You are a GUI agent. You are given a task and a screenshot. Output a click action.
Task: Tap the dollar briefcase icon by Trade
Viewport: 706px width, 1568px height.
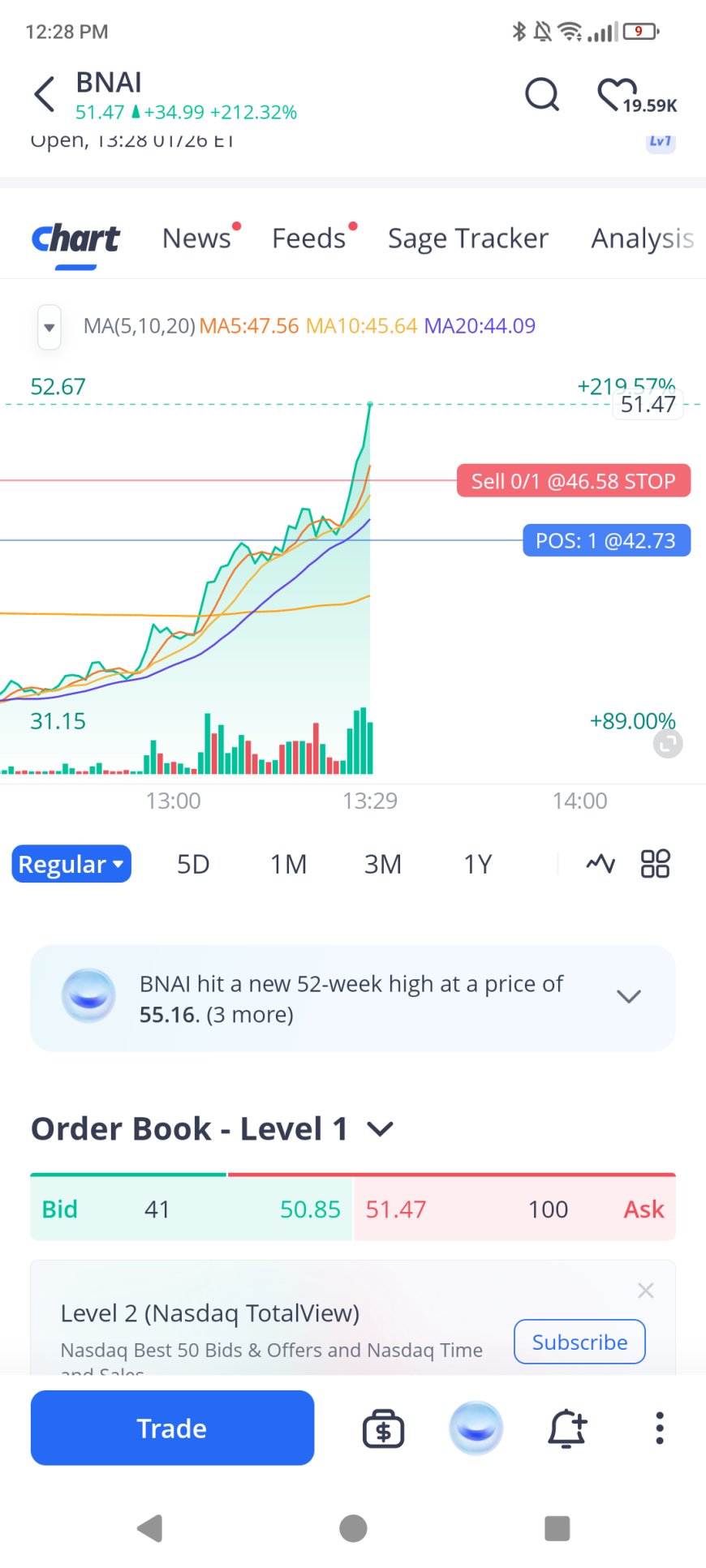[383, 1428]
